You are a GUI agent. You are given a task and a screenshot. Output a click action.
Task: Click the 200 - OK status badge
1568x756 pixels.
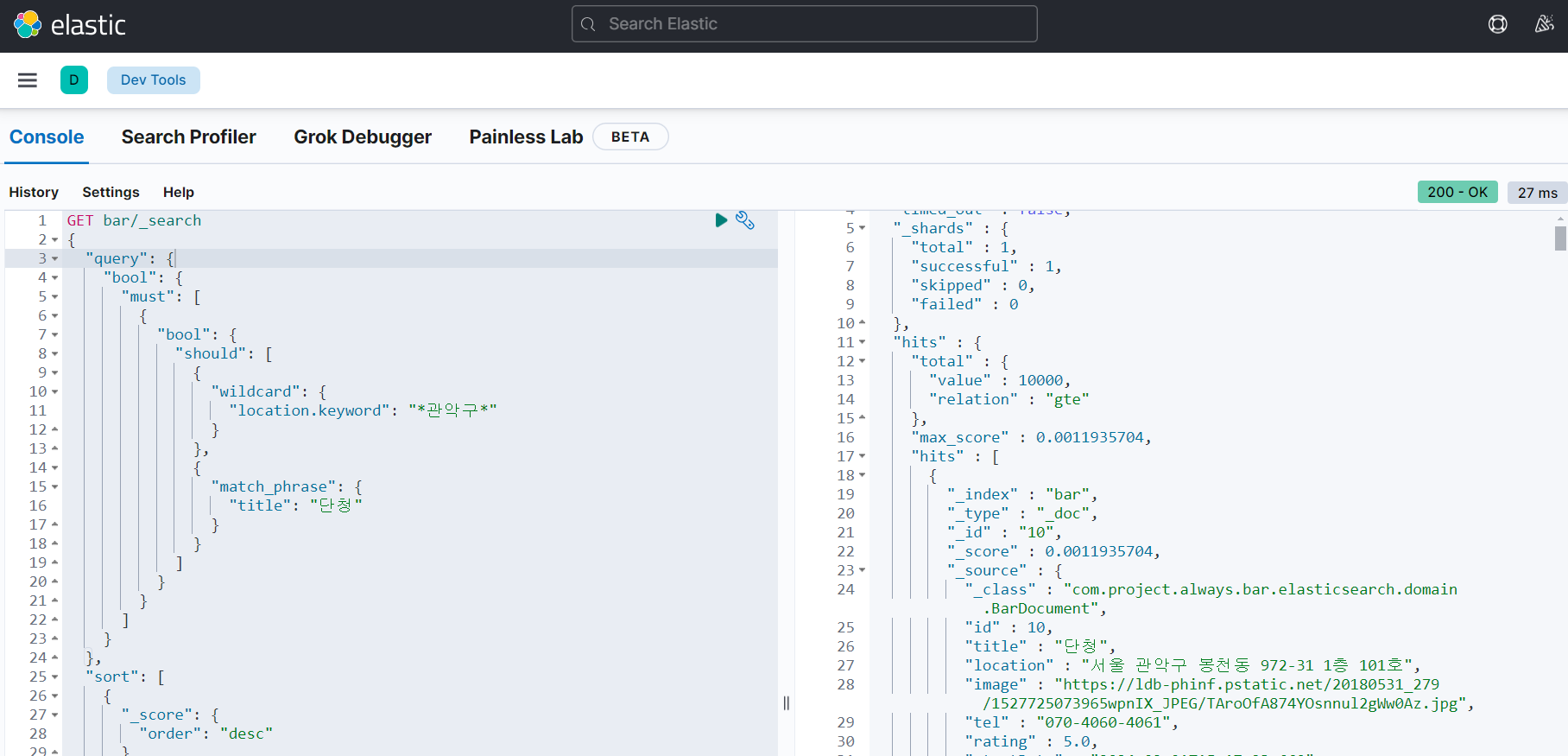pyautogui.click(x=1457, y=192)
